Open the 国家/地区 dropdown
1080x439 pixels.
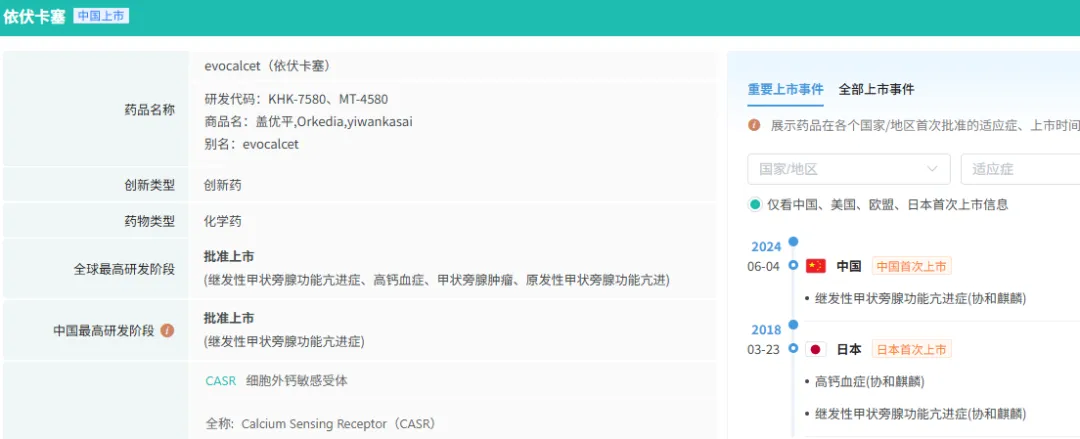849,169
